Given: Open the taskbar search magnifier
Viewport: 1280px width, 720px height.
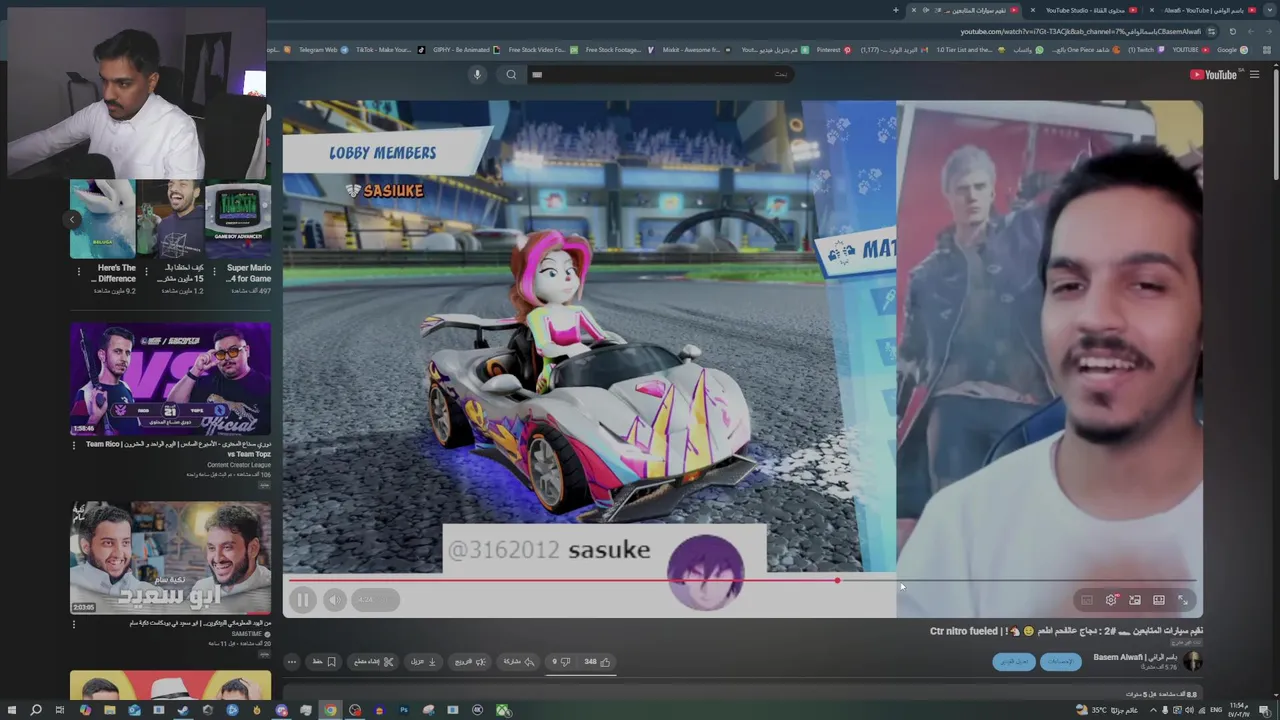Looking at the screenshot, I should (x=36, y=710).
